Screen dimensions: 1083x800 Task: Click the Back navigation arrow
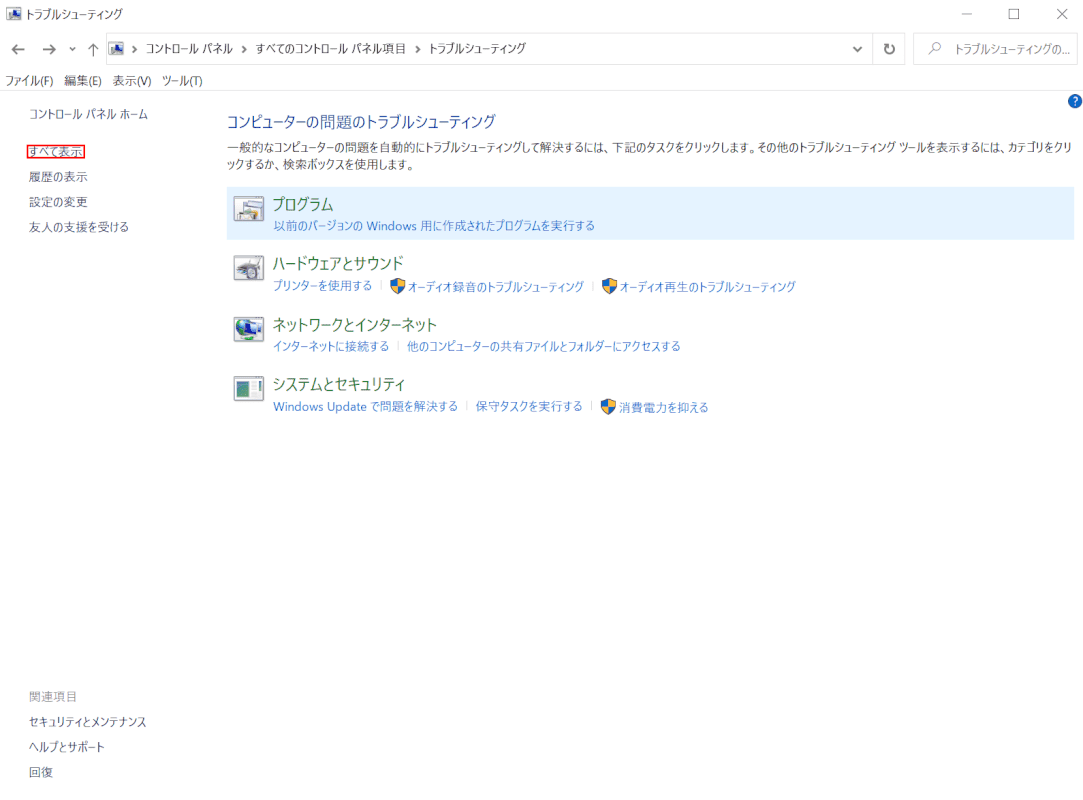pyautogui.click(x=18, y=49)
